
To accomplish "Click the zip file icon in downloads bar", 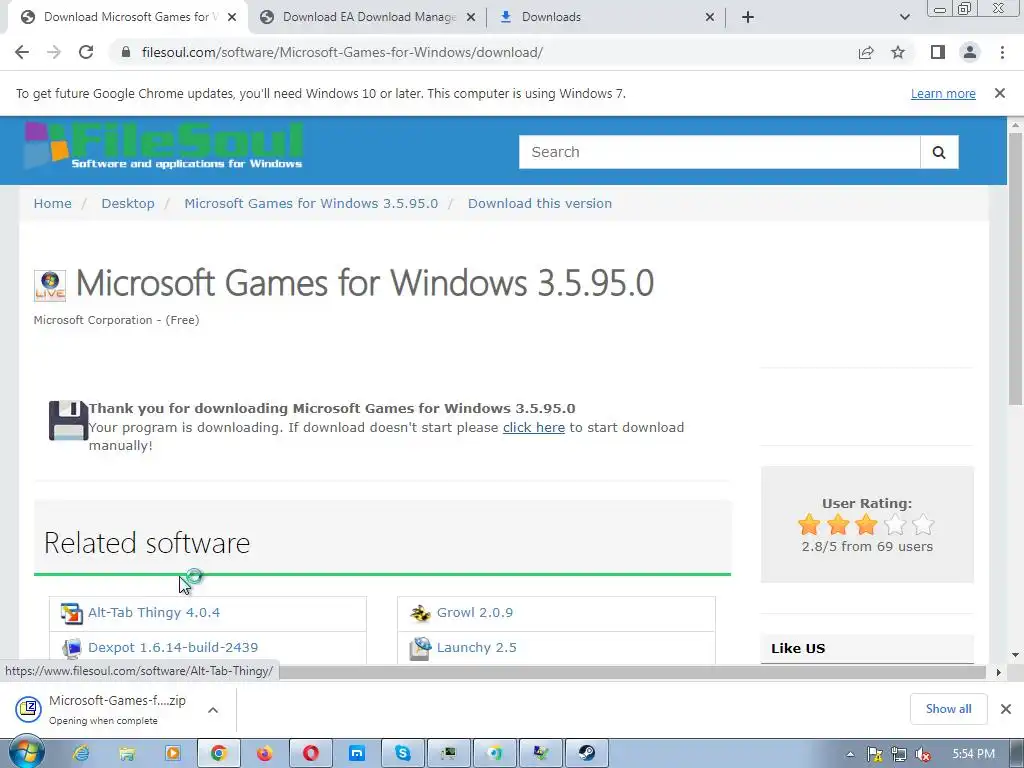I will pyautogui.click(x=29, y=709).
